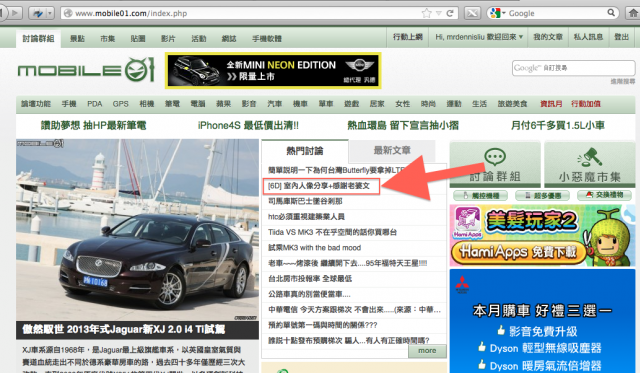This screenshot has width=640, height=373.
Task: Open the 景點 top menu item
Action: (x=77, y=38)
